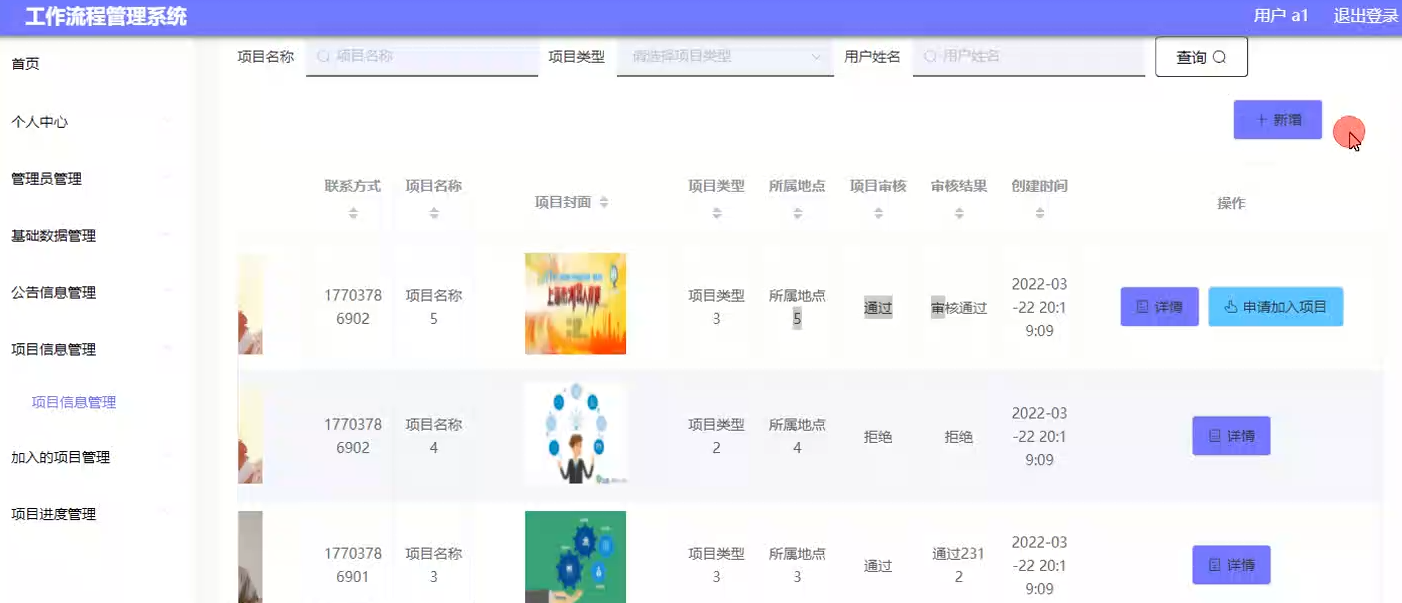This screenshot has width=1402, height=603.
Task: Click 详情 button on the 项目名称4 row
Action: (1231, 436)
